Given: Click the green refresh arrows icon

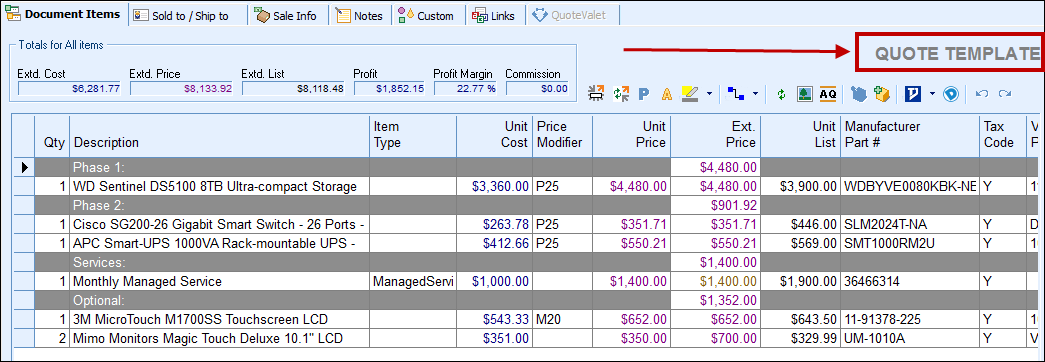Looking at the screenshot, I should (x=781, y=94).
